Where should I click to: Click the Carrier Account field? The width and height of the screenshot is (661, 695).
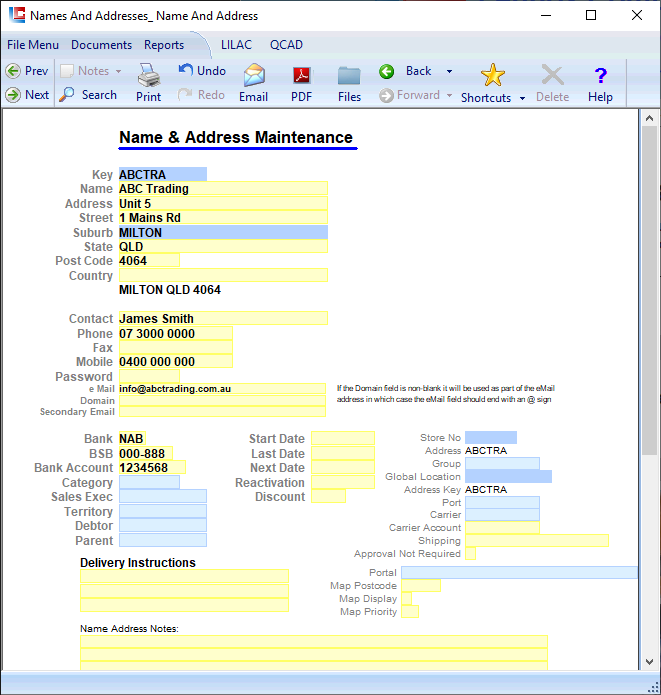(x=503, y=528)
